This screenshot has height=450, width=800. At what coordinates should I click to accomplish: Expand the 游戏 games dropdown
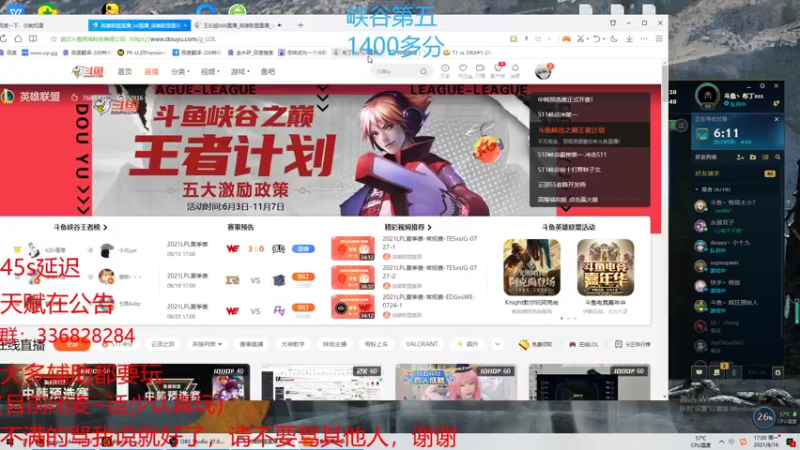240,72
